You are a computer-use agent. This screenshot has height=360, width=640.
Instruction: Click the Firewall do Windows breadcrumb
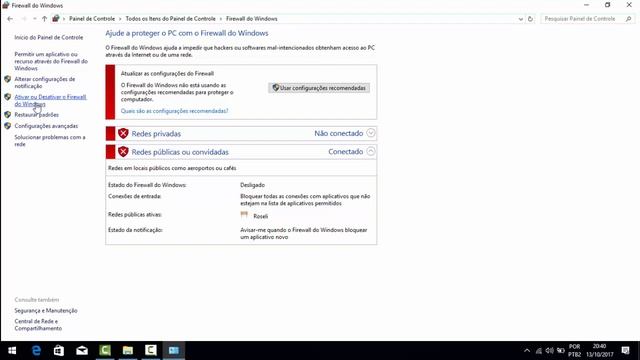pyautogui.click(x=251, y=19)
